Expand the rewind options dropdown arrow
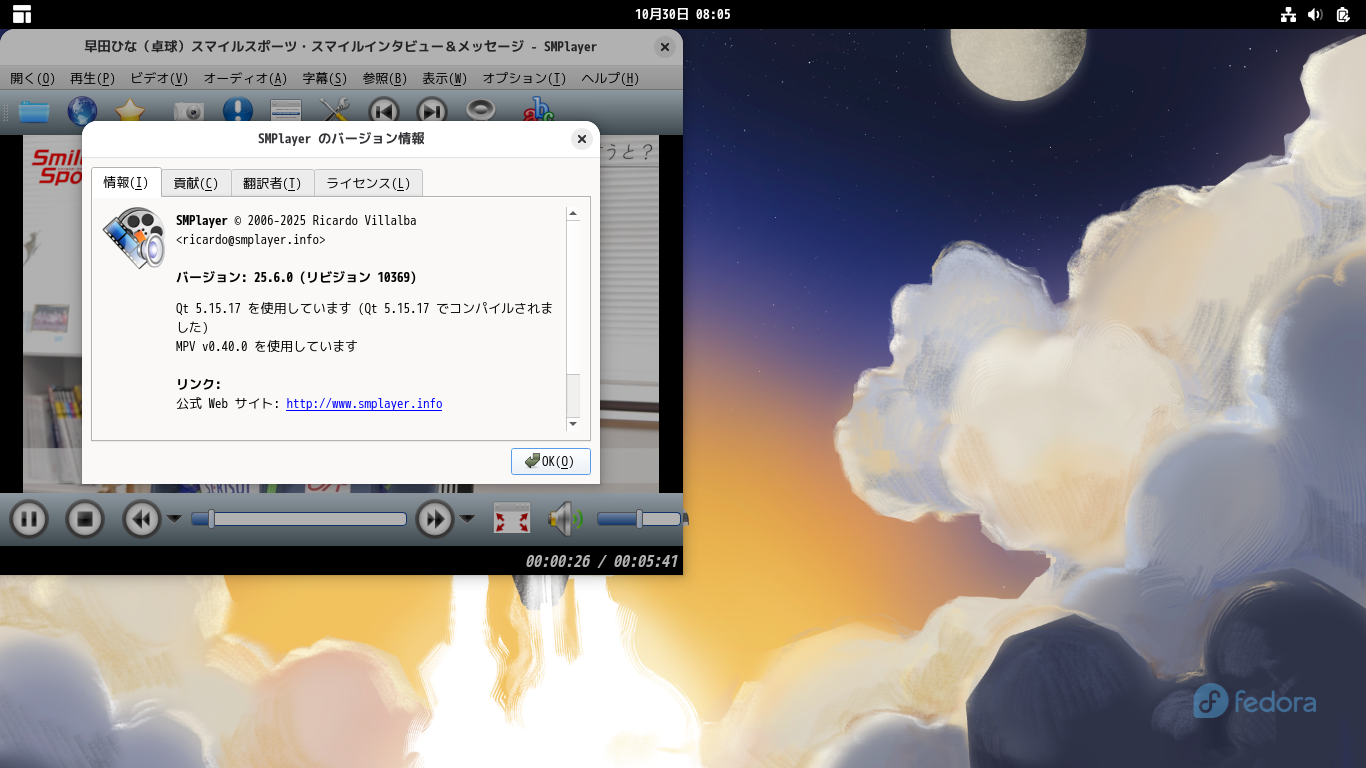The width and height of the screenshot is (1366, 768). [174, 518]
